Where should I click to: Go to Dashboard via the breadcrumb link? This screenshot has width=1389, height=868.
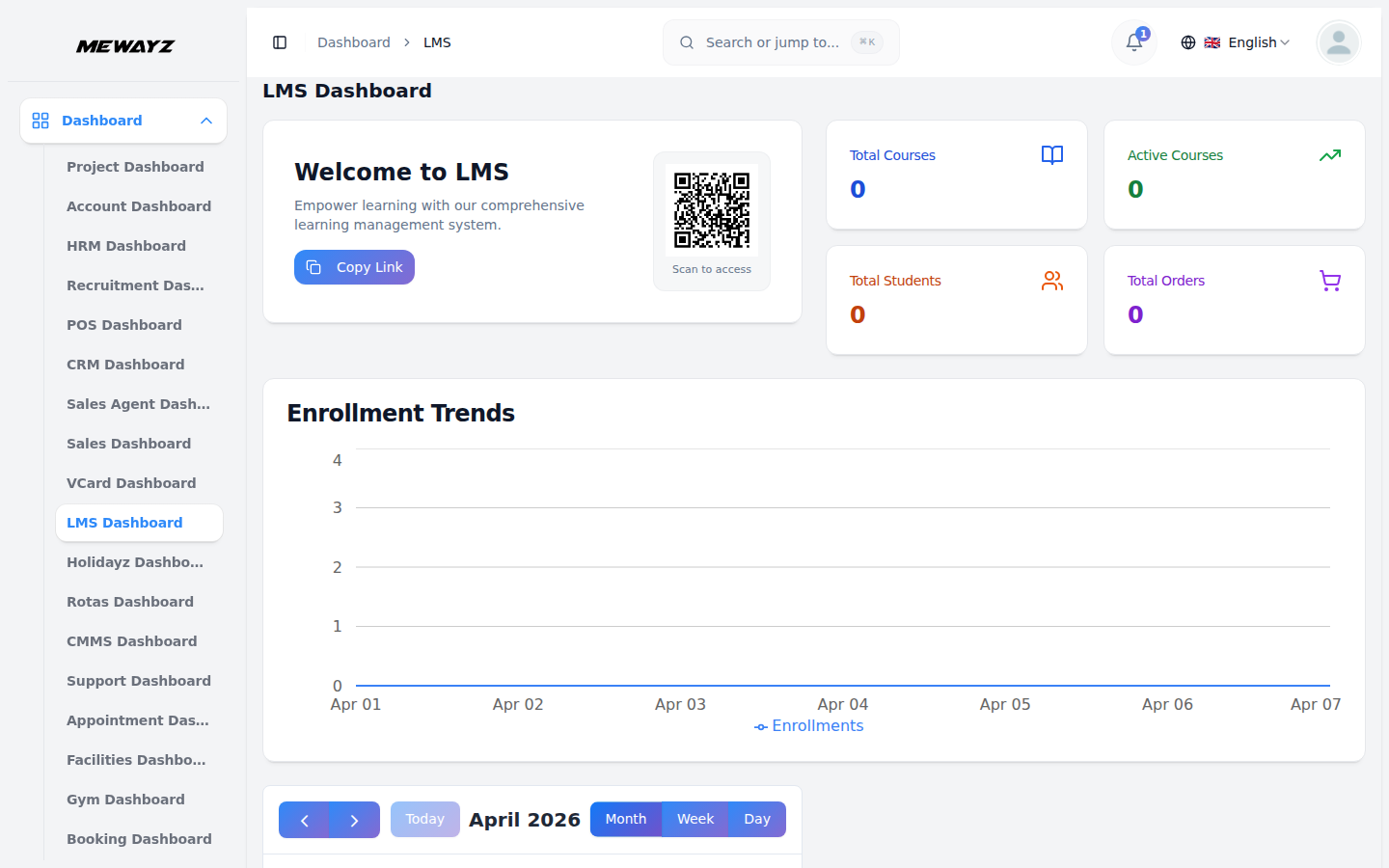353,41
